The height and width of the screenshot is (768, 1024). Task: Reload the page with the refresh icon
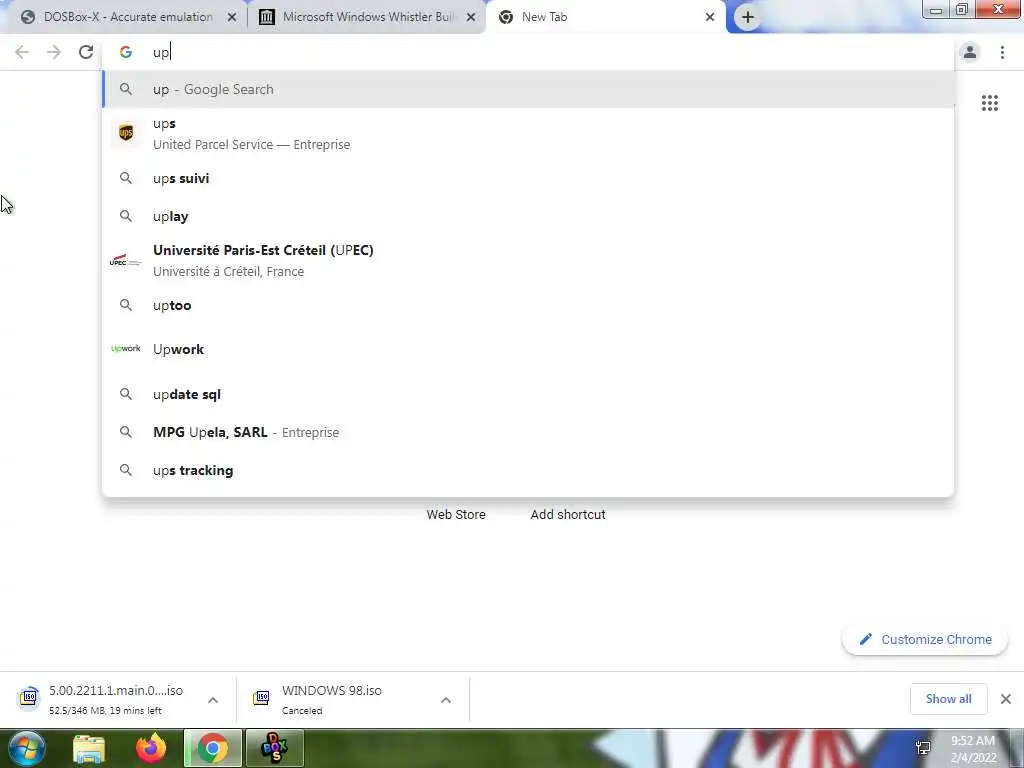(x=86, y=52)
